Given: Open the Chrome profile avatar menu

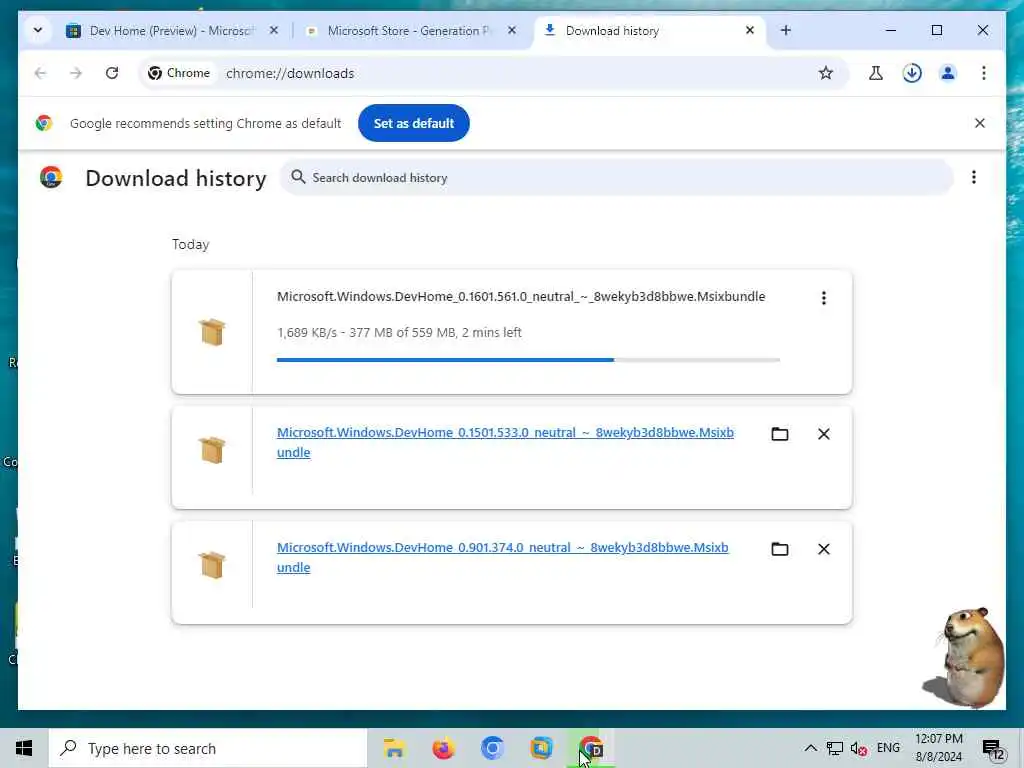Looking at the screenshot, I should pyautogui.click(x=948, y=73).
